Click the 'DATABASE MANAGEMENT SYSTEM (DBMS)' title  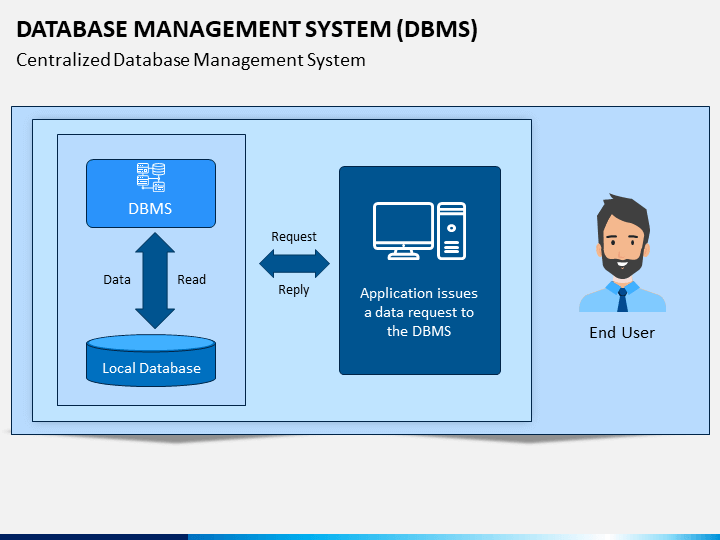[247, 29]
